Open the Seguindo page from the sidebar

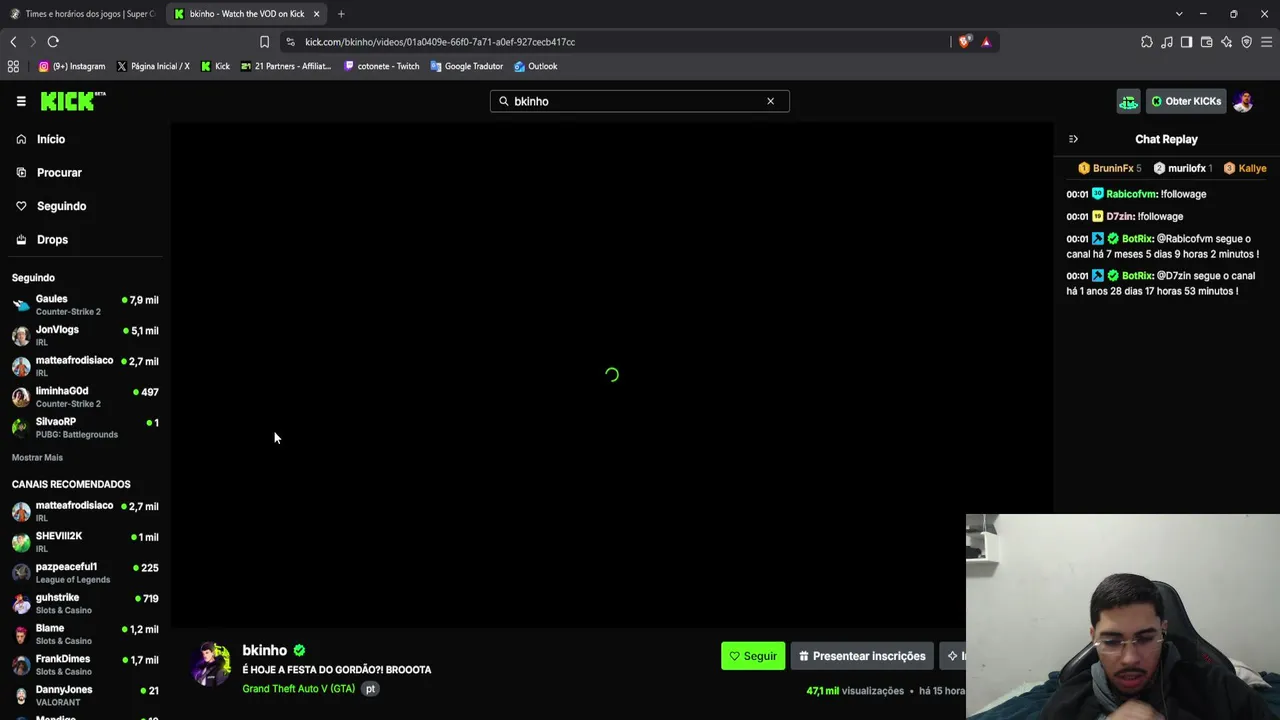(x=61, y=206)
